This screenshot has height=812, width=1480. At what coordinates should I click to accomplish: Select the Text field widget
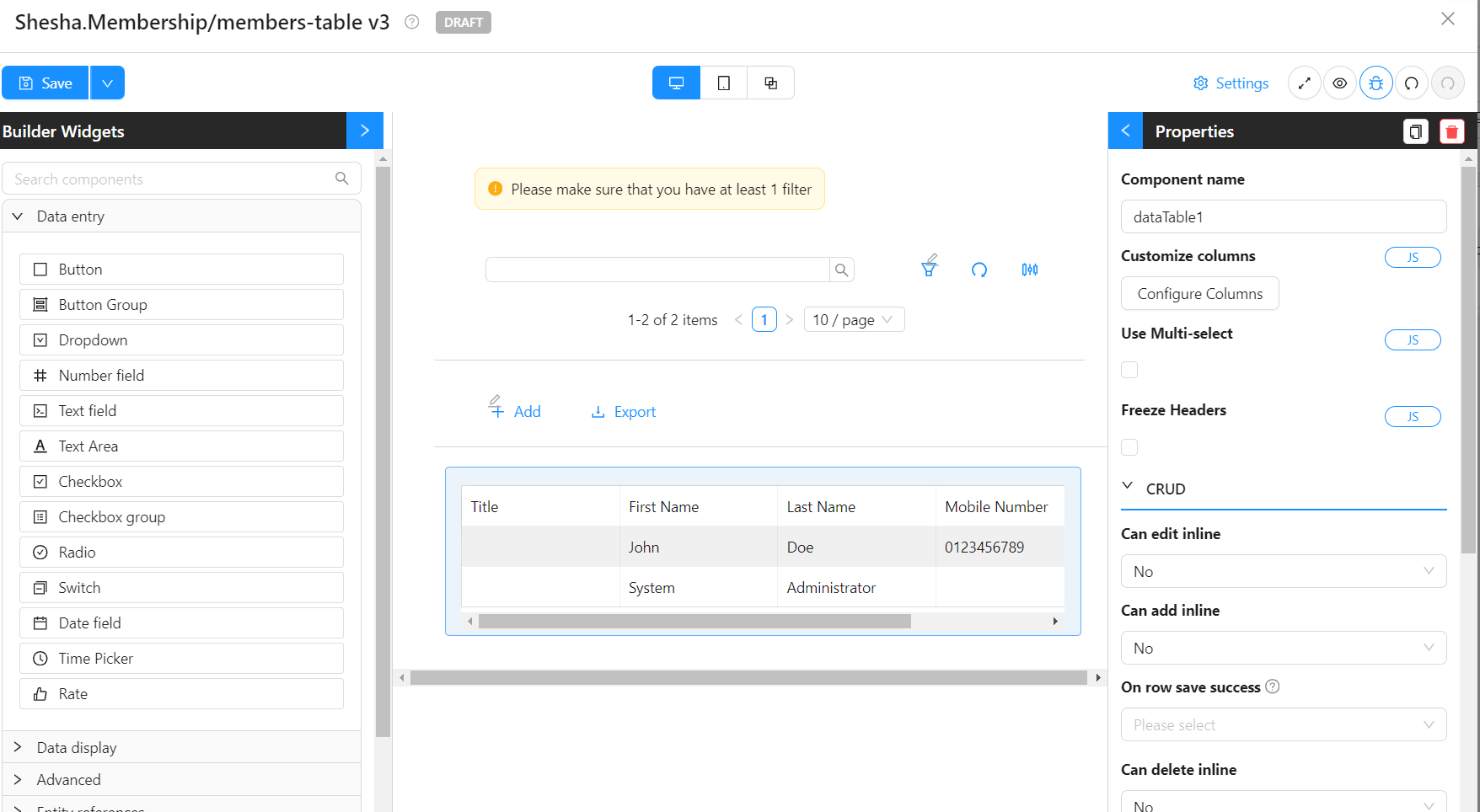point(181,411)
